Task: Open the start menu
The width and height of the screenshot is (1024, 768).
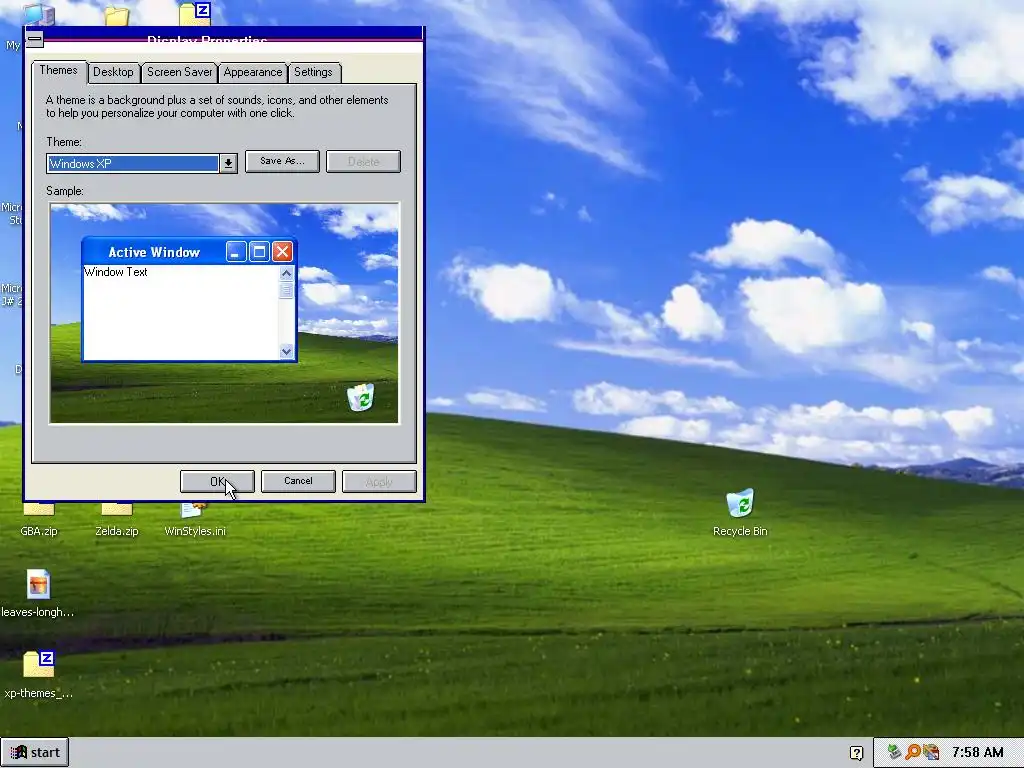Action: click(35, 752)
